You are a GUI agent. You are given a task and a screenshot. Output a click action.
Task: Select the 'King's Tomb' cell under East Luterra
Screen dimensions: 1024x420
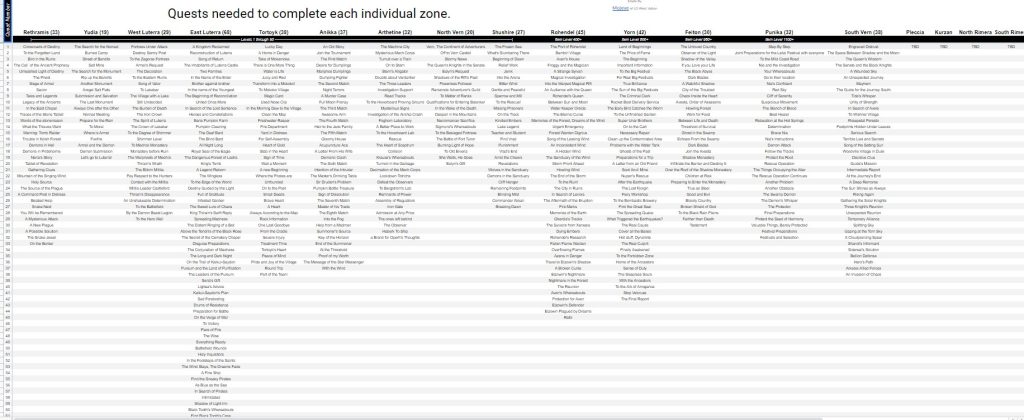(210, 163)
